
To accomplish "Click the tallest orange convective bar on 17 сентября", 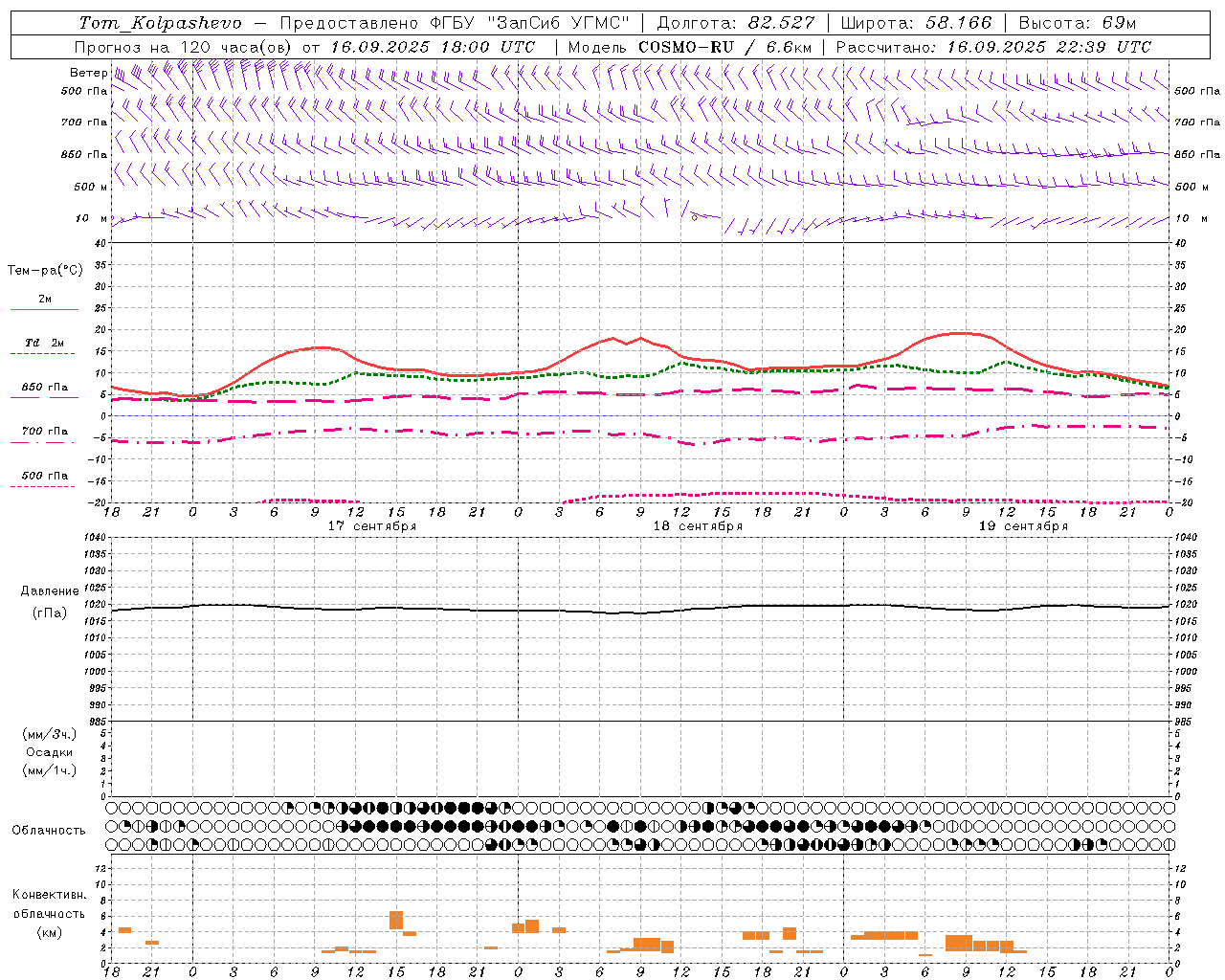I will [x=396, y=920].
